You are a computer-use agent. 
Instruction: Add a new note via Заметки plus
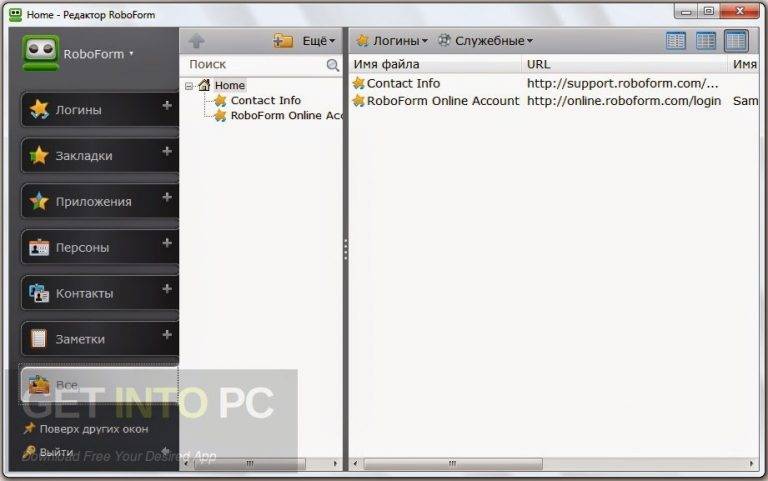[x=167, y=335]
